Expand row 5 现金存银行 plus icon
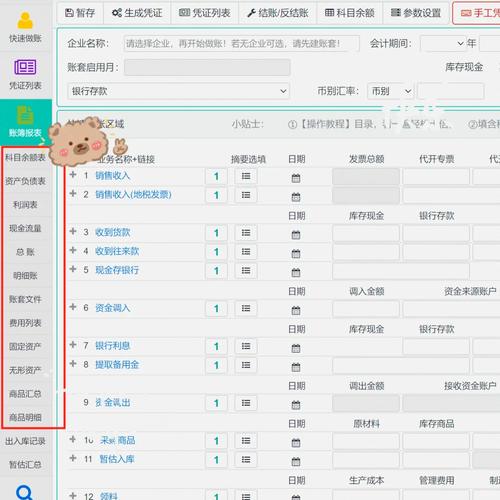500x500 pixels. tap(73, 269)
